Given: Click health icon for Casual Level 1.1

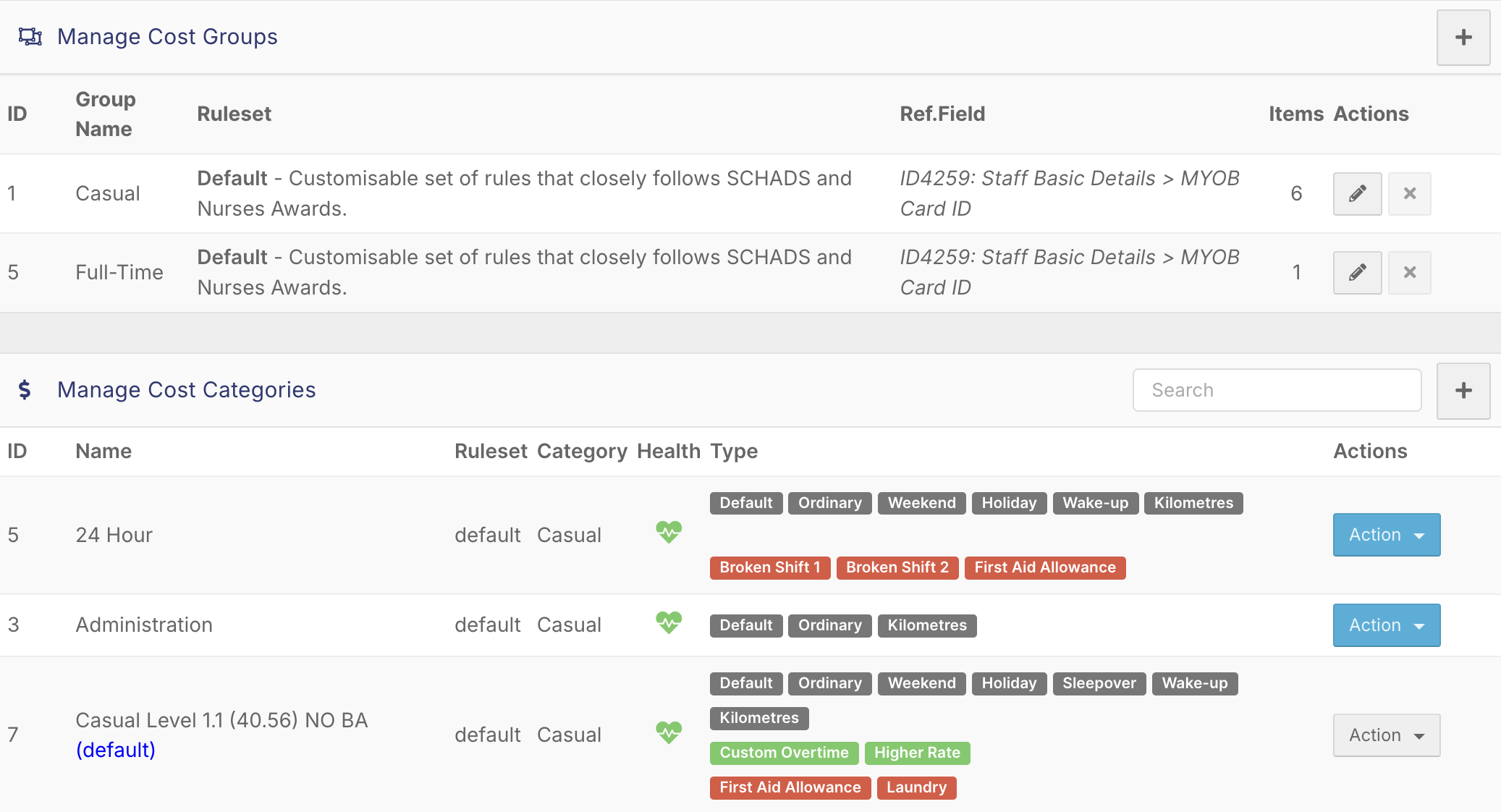Looking at the screenshot, I should pos(669,732).
